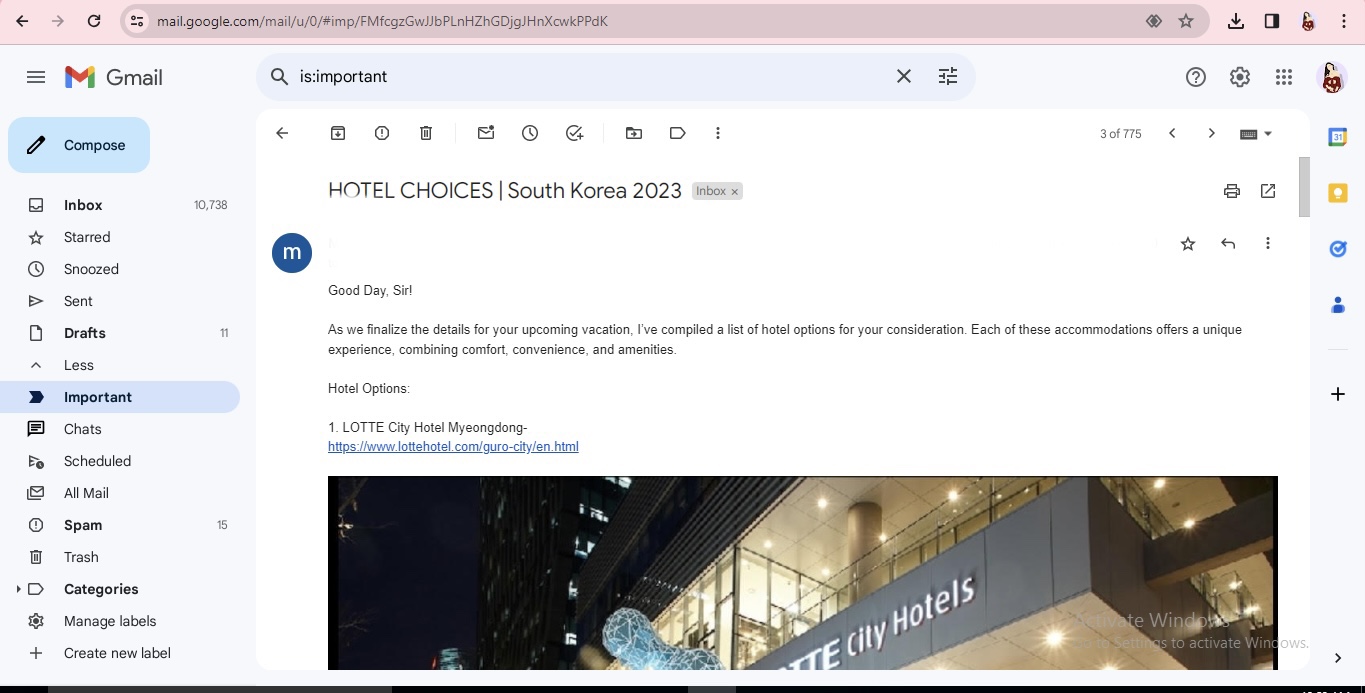
Task: Open the Starred folder
Action: pos(120,237)
